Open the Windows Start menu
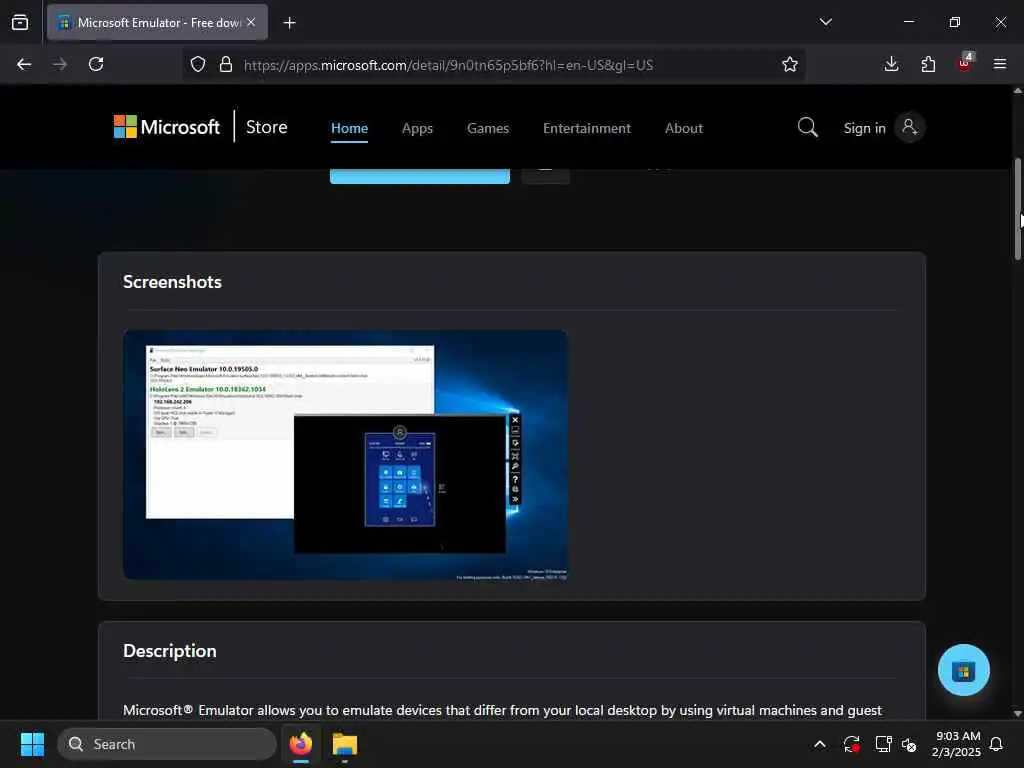 point(32,744)
